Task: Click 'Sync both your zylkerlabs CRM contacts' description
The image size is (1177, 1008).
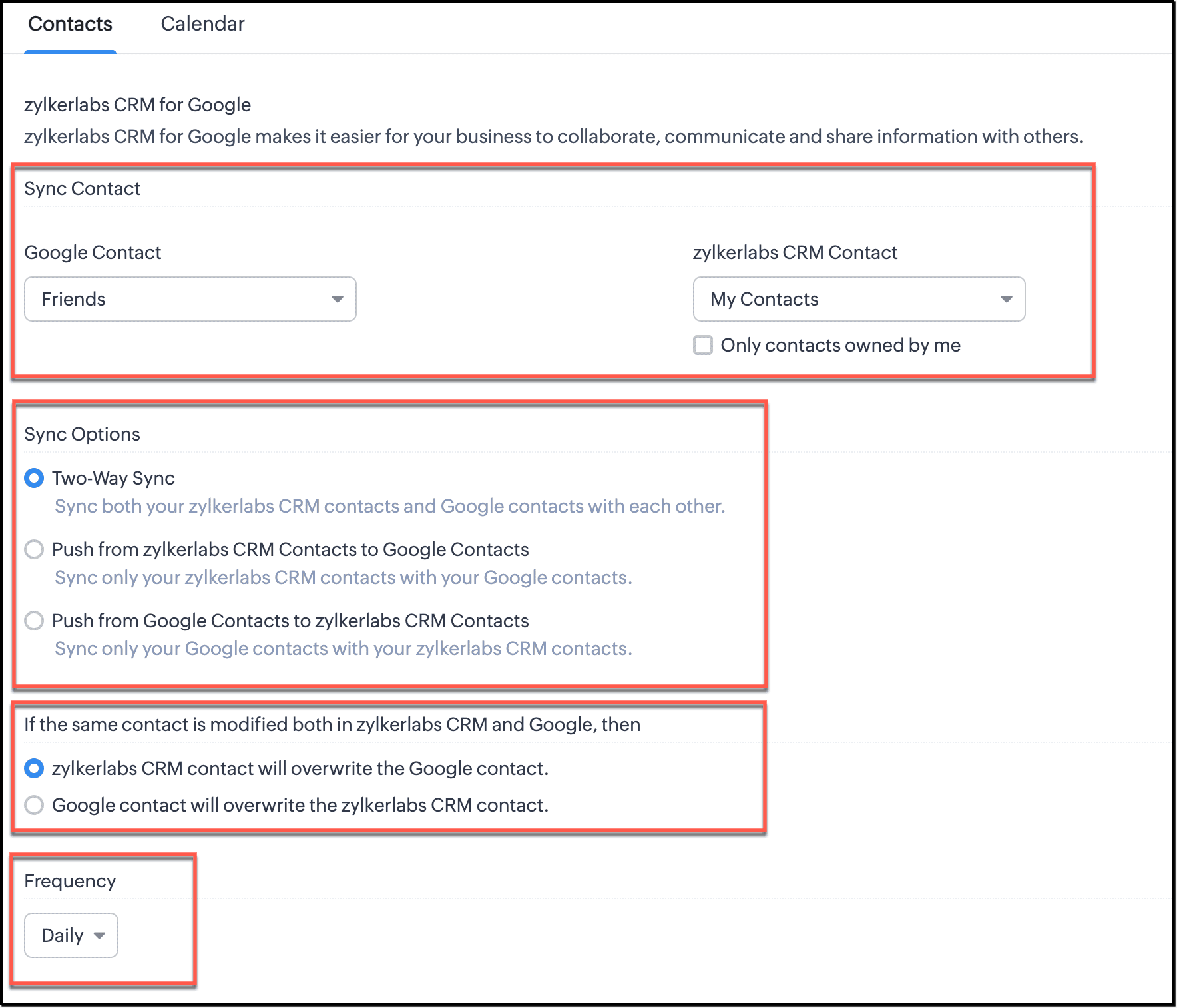Action: [x=390, y=506]
